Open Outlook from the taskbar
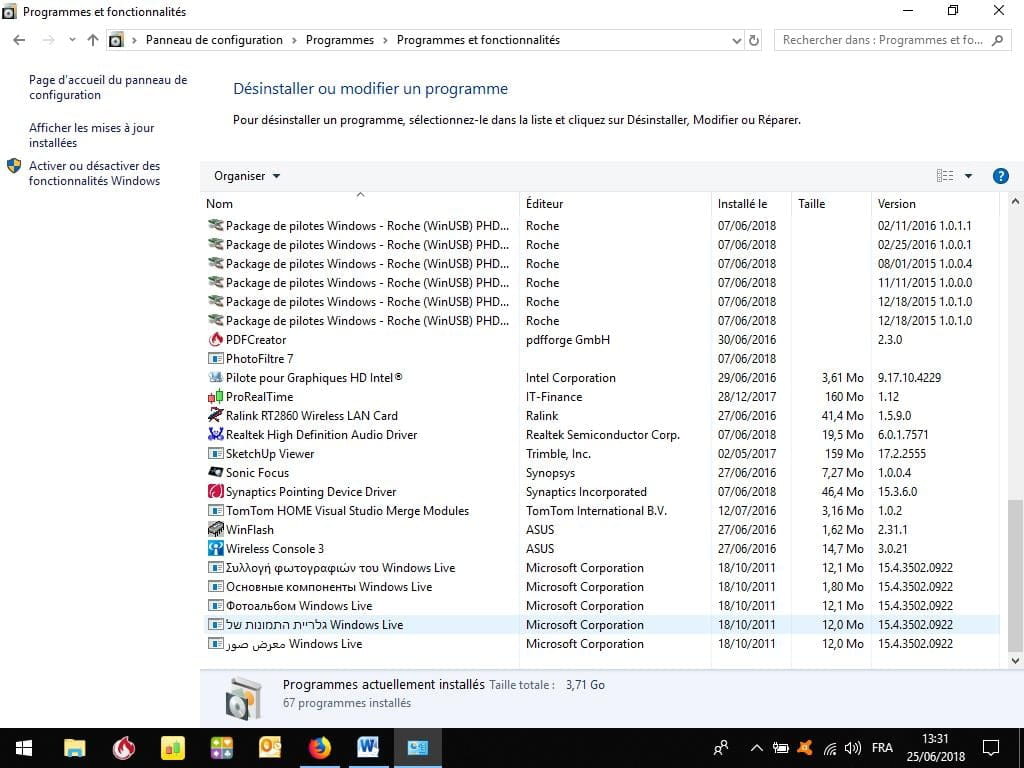Image resolution: width=1024 pixels, height=768 pixels. click(270, 748)
